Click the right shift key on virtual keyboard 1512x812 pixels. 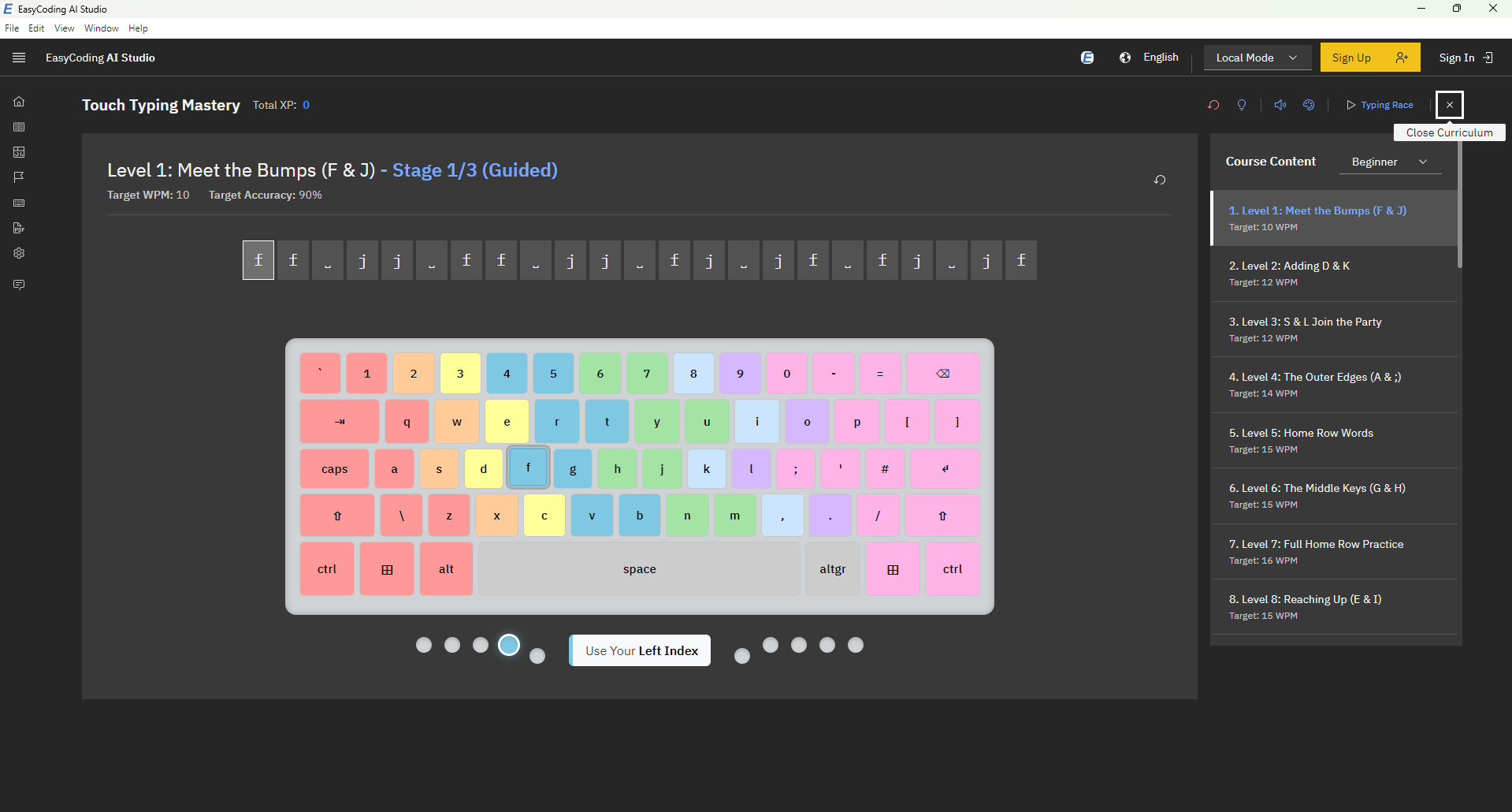[942, 516]
